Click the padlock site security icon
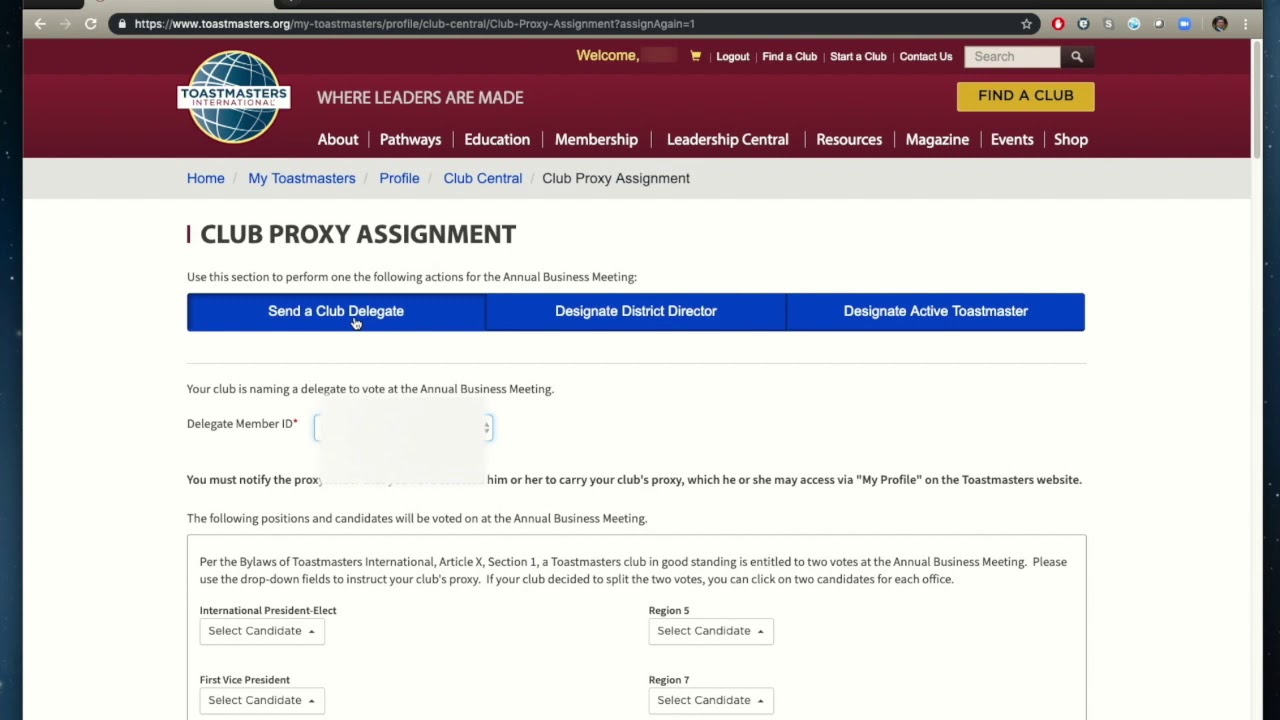This screenshot has height=720, width=1280. coord(122,24)
